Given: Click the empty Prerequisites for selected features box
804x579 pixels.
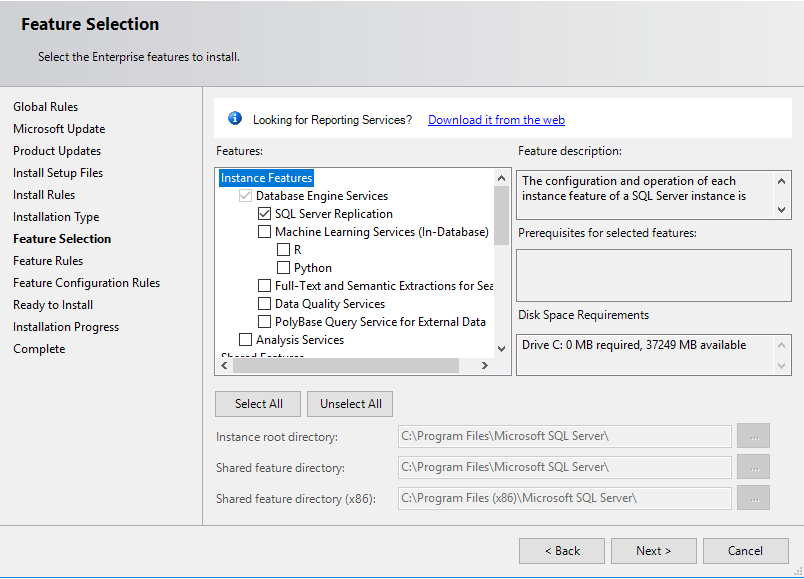Looking at the screenshot, I should point(654,275).
